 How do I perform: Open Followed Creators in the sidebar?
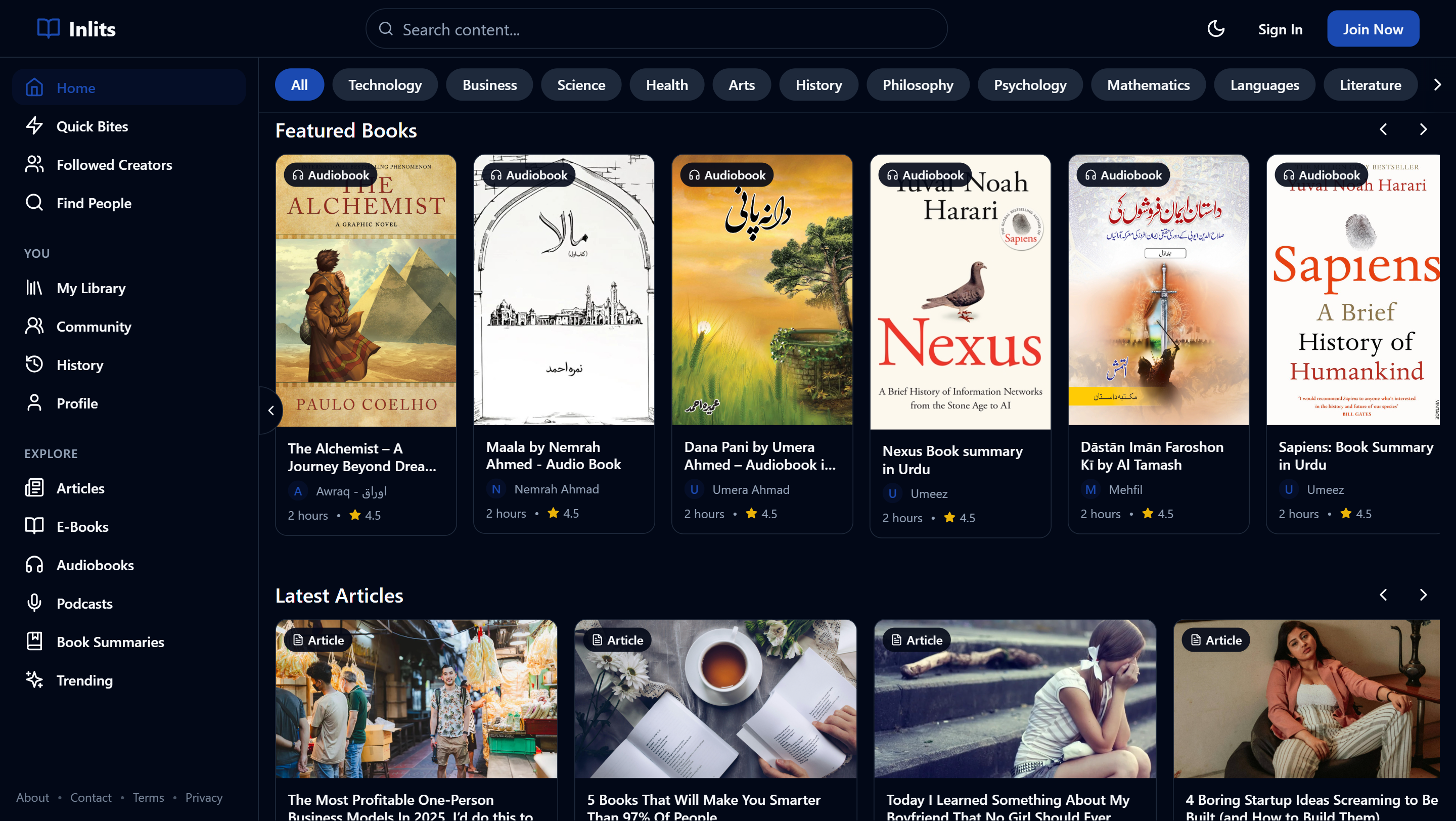(x=114, y=165)
